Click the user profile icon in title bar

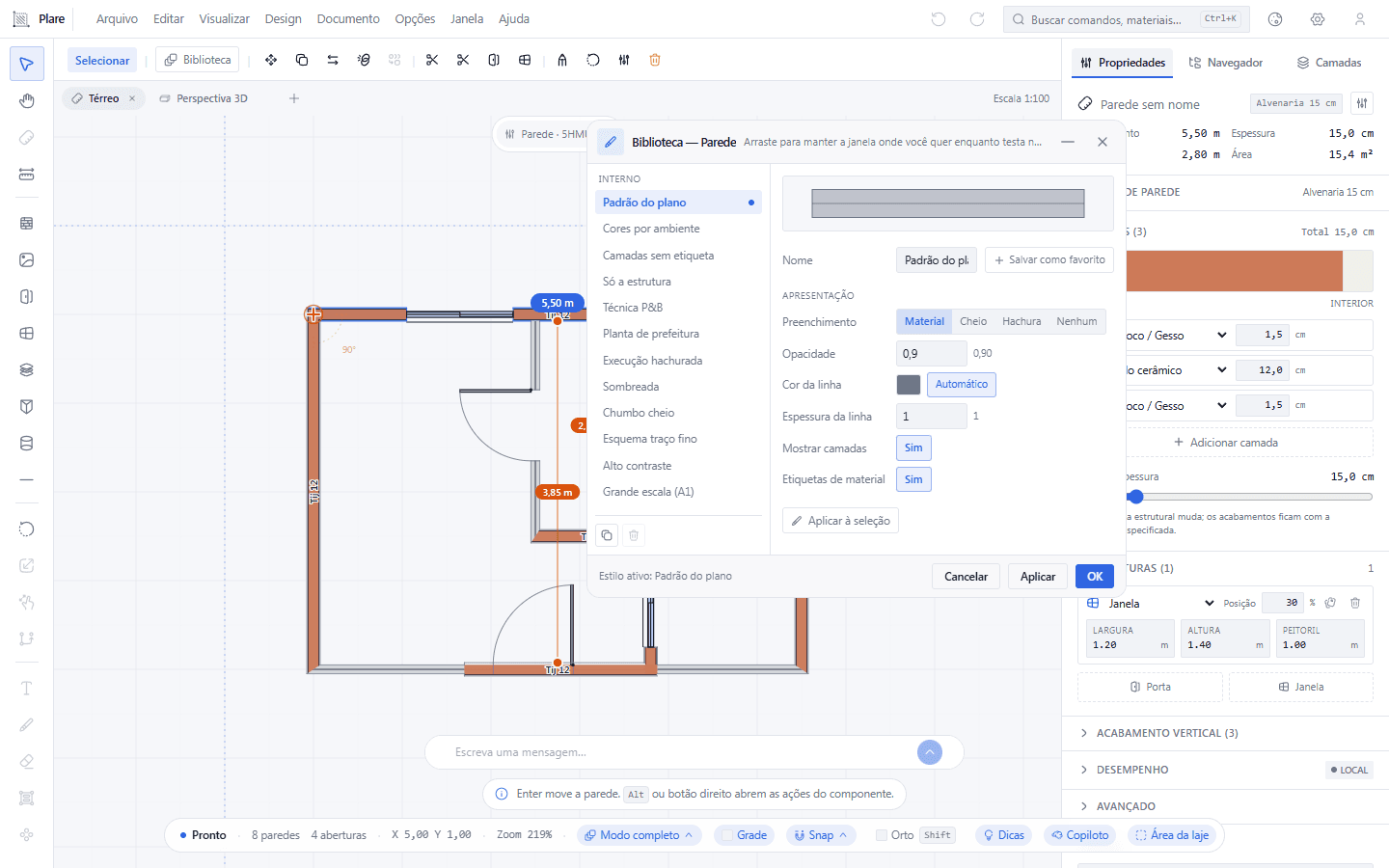click(1360, 19)
